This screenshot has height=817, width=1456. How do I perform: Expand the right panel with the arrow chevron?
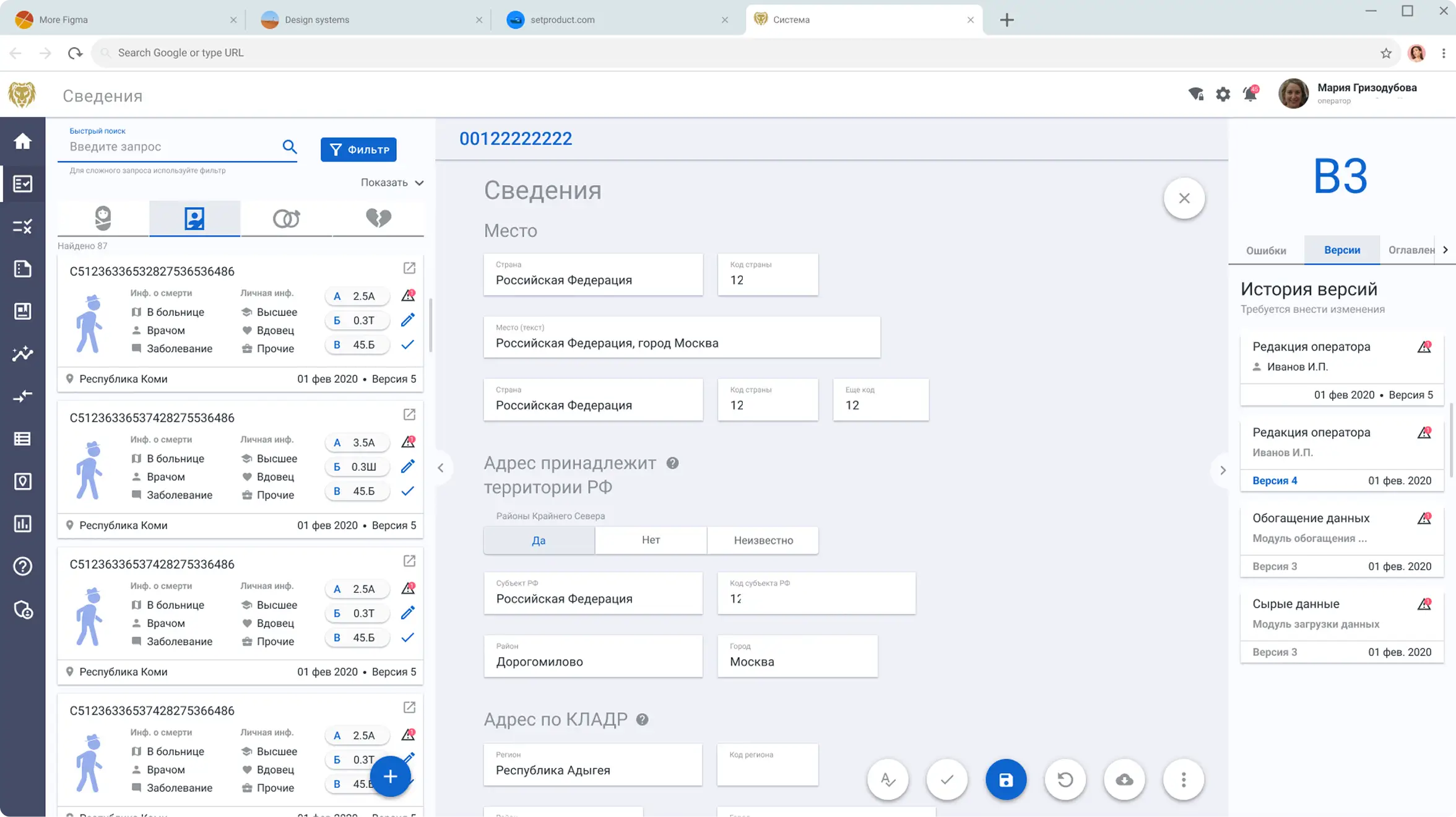[1223, 470]
